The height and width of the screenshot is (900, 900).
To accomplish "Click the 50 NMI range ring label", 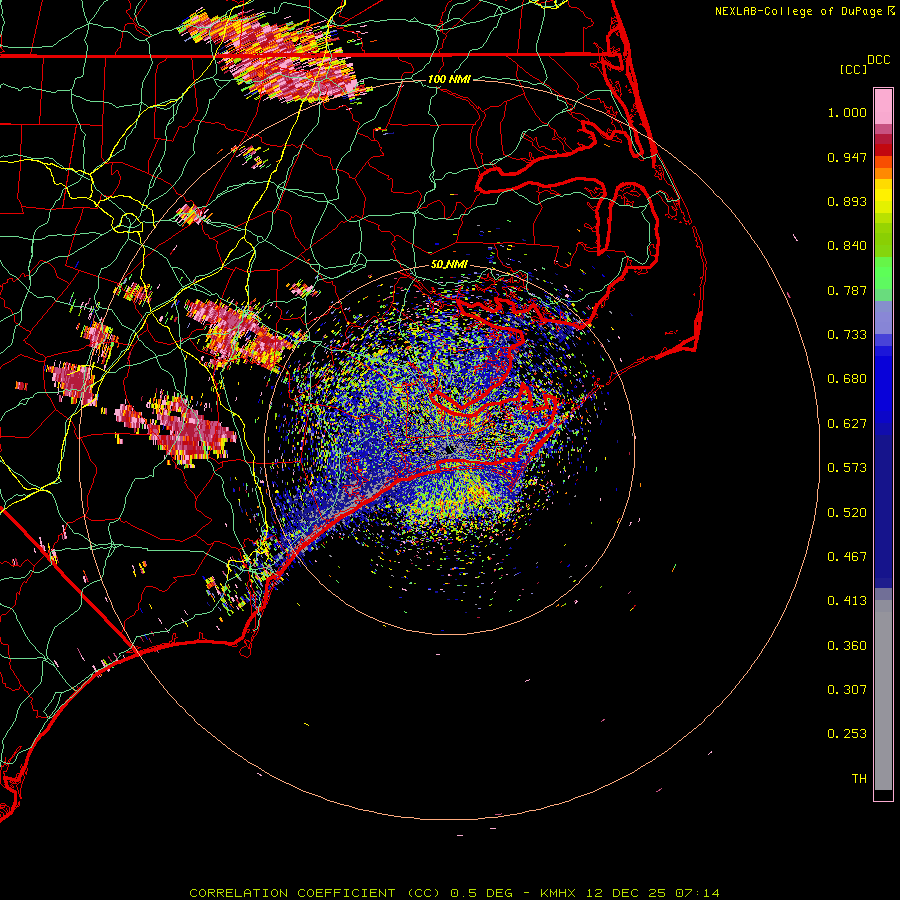I will 449,265.
